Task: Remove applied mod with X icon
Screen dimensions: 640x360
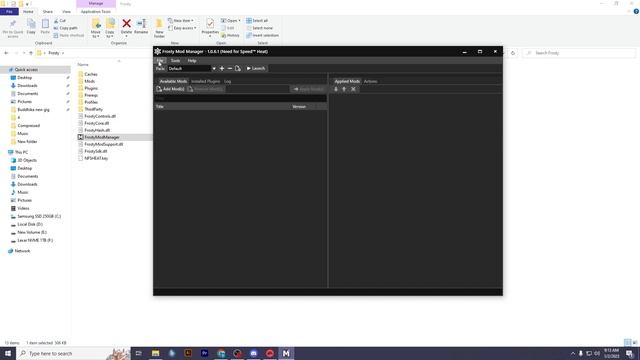Action: click(x=353, y=89)
